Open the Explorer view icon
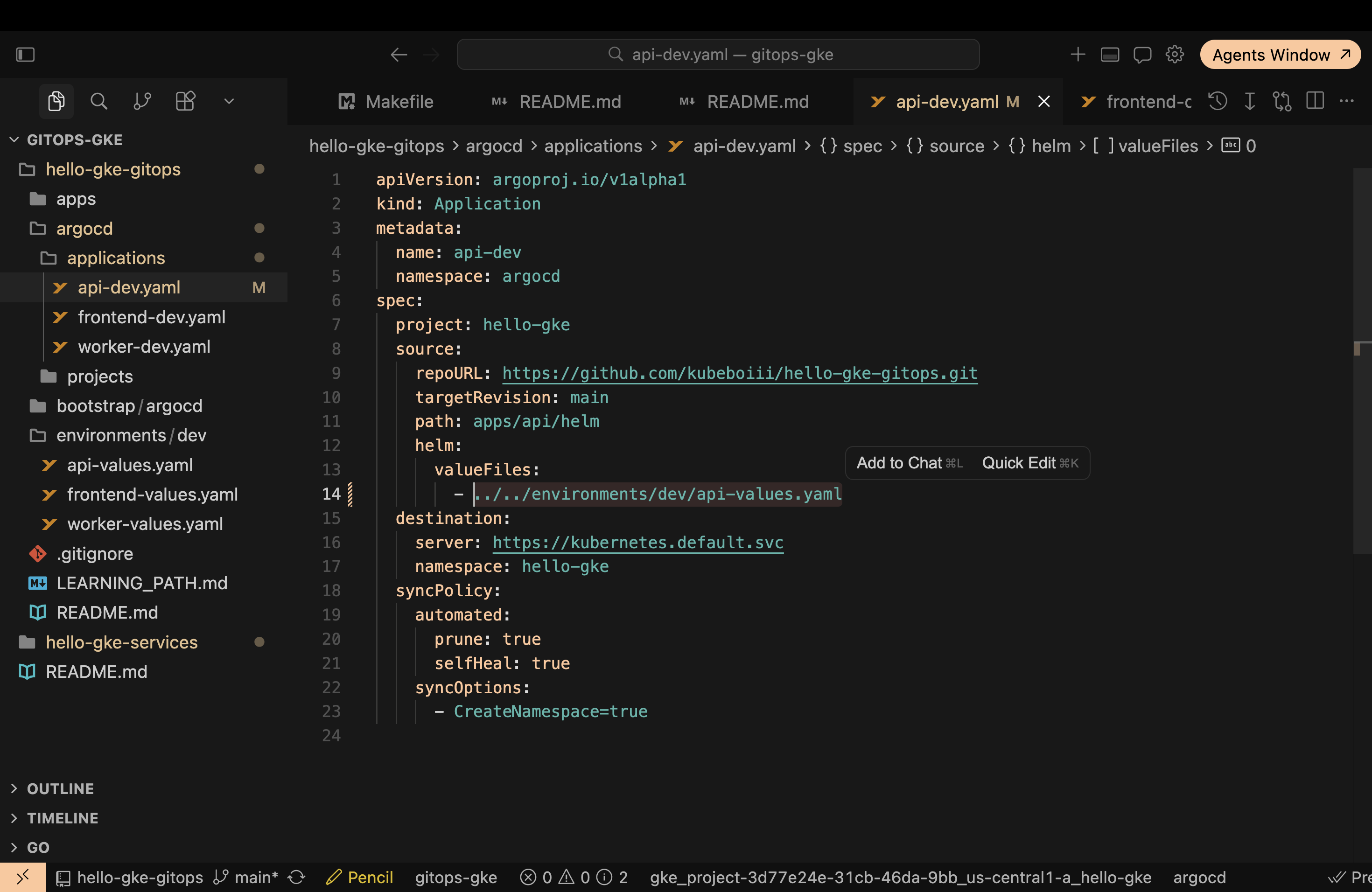The width and height of the screenshot is (1372, 892). [56, 101]
